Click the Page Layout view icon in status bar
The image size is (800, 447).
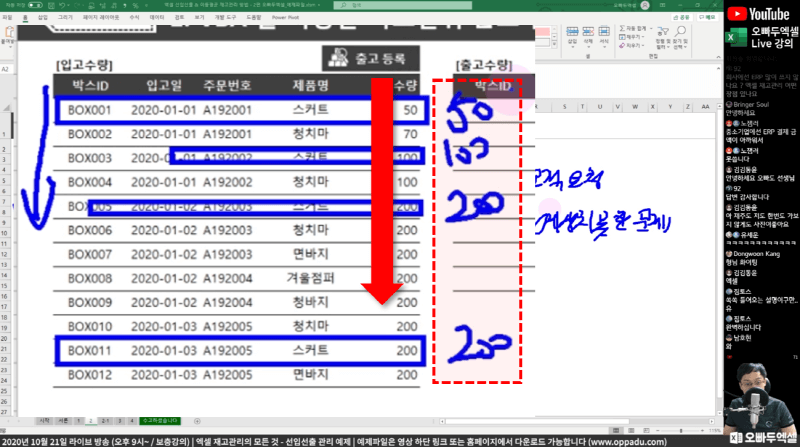tap(631, 430)
